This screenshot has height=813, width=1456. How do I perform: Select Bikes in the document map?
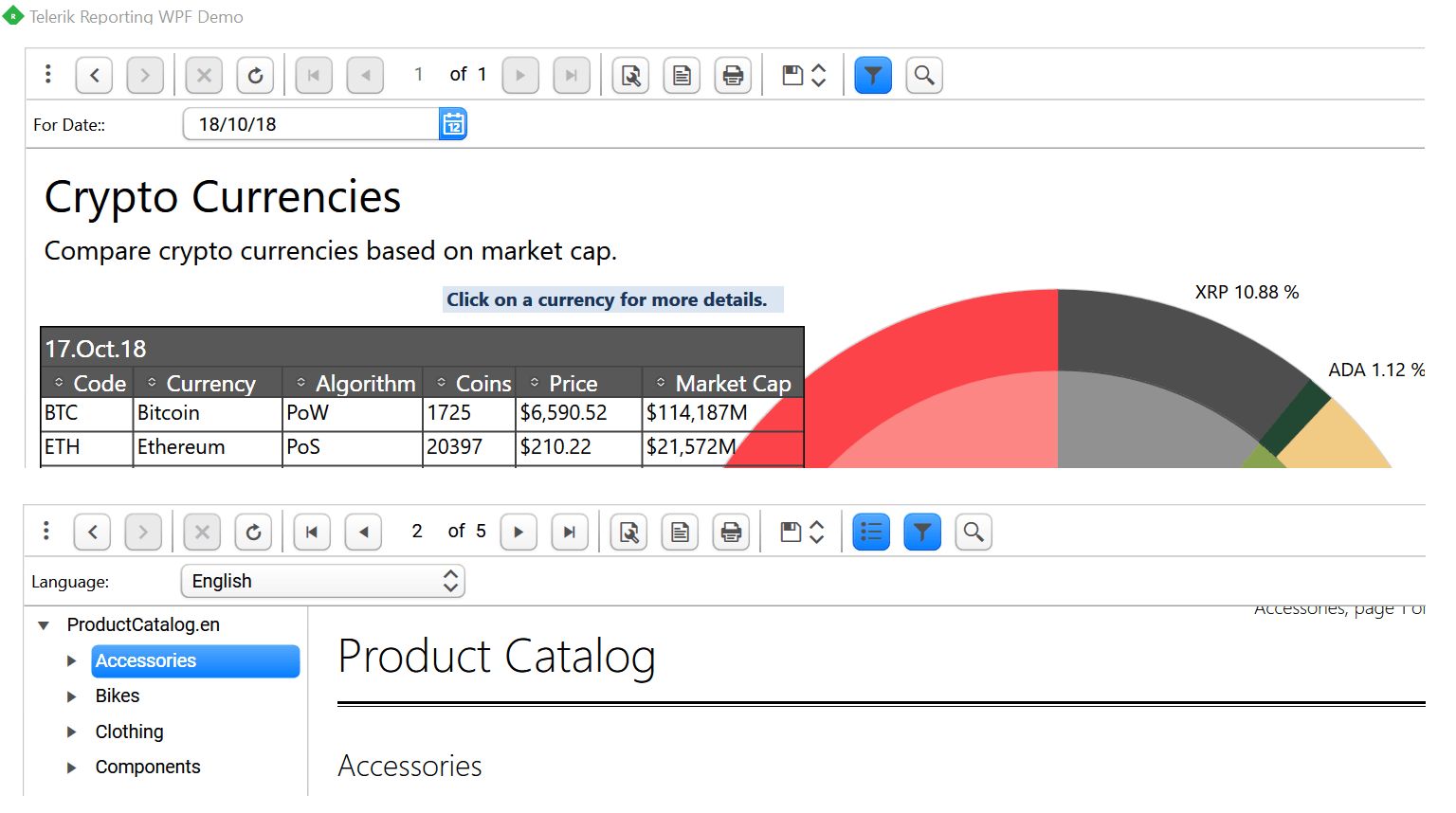[118, 696]
